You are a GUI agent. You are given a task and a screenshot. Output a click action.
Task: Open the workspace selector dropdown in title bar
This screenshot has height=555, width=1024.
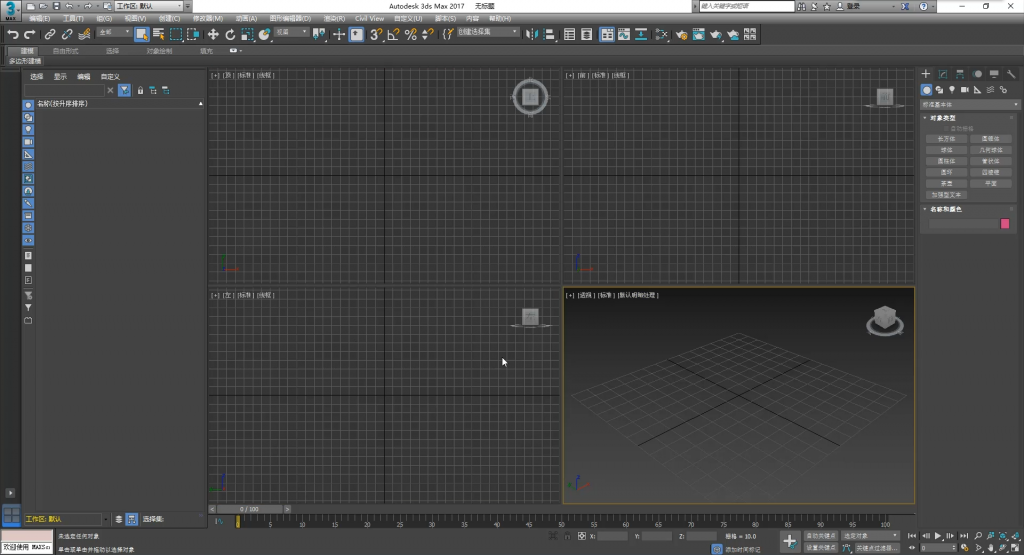(x=150, y=6)
